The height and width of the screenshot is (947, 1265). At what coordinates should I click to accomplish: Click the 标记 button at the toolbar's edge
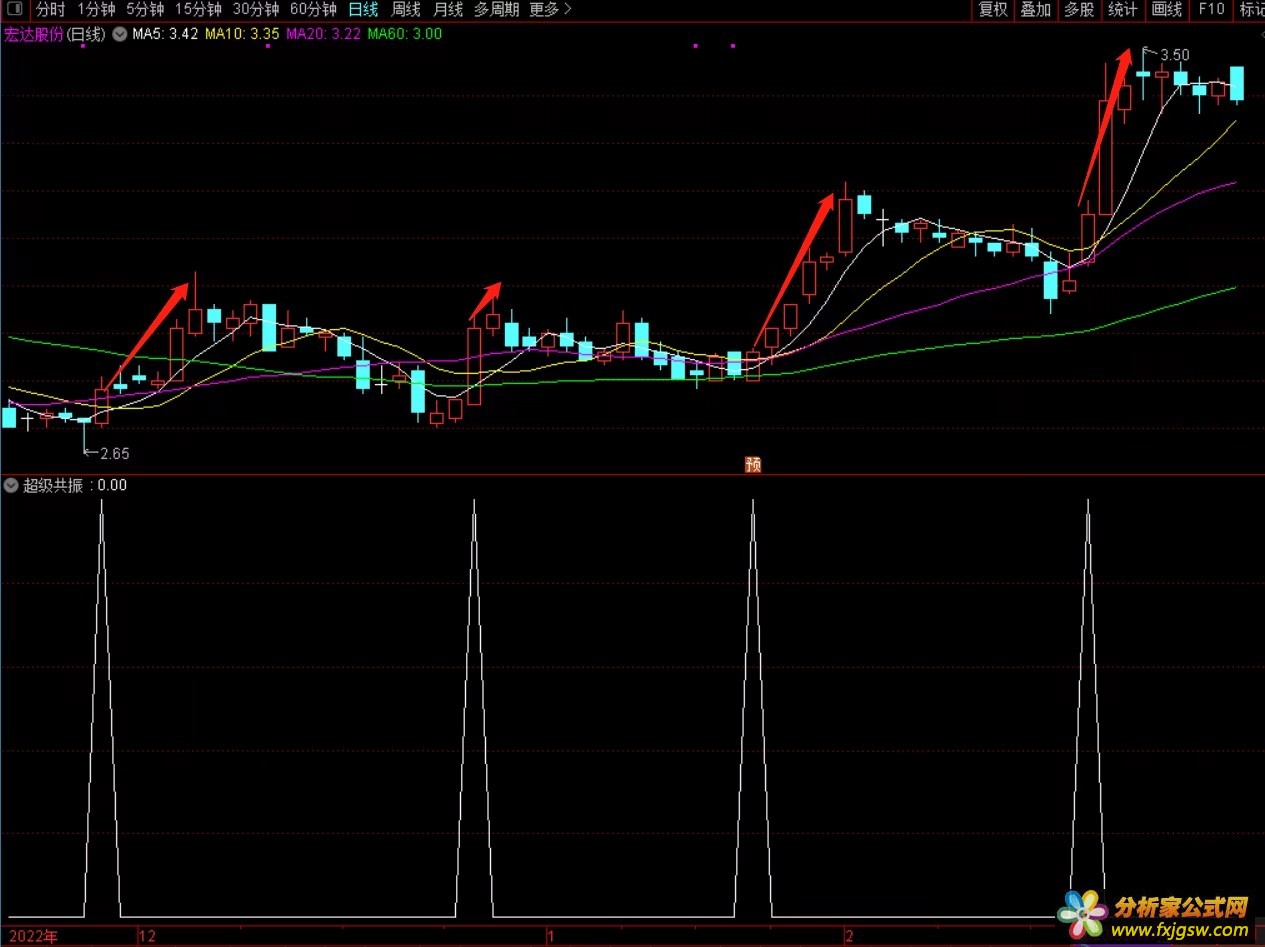click(1251, 9)
